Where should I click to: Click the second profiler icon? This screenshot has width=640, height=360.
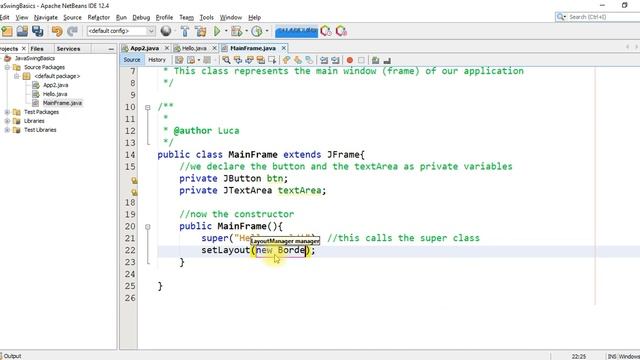click(341, 31)
